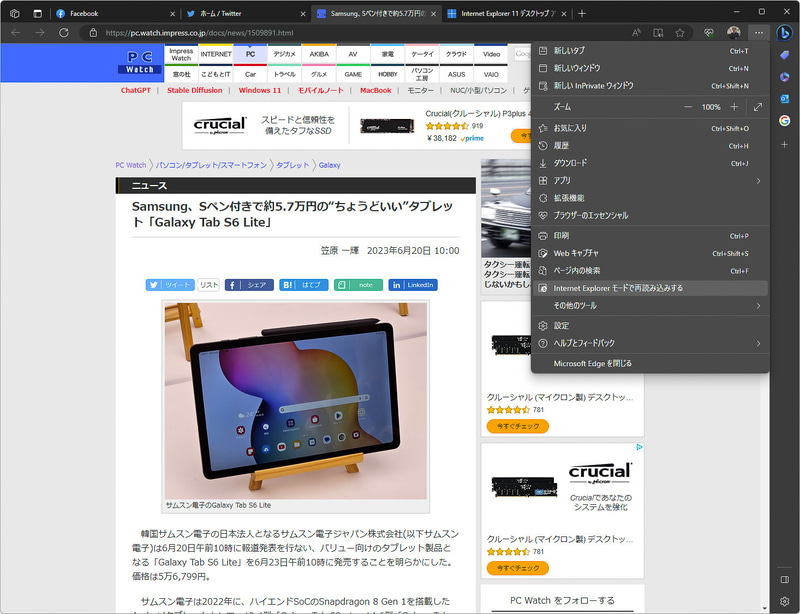Screen dimensions: 800x614
Task: Share article via Twitter tweet button
Action: [170, 285]
